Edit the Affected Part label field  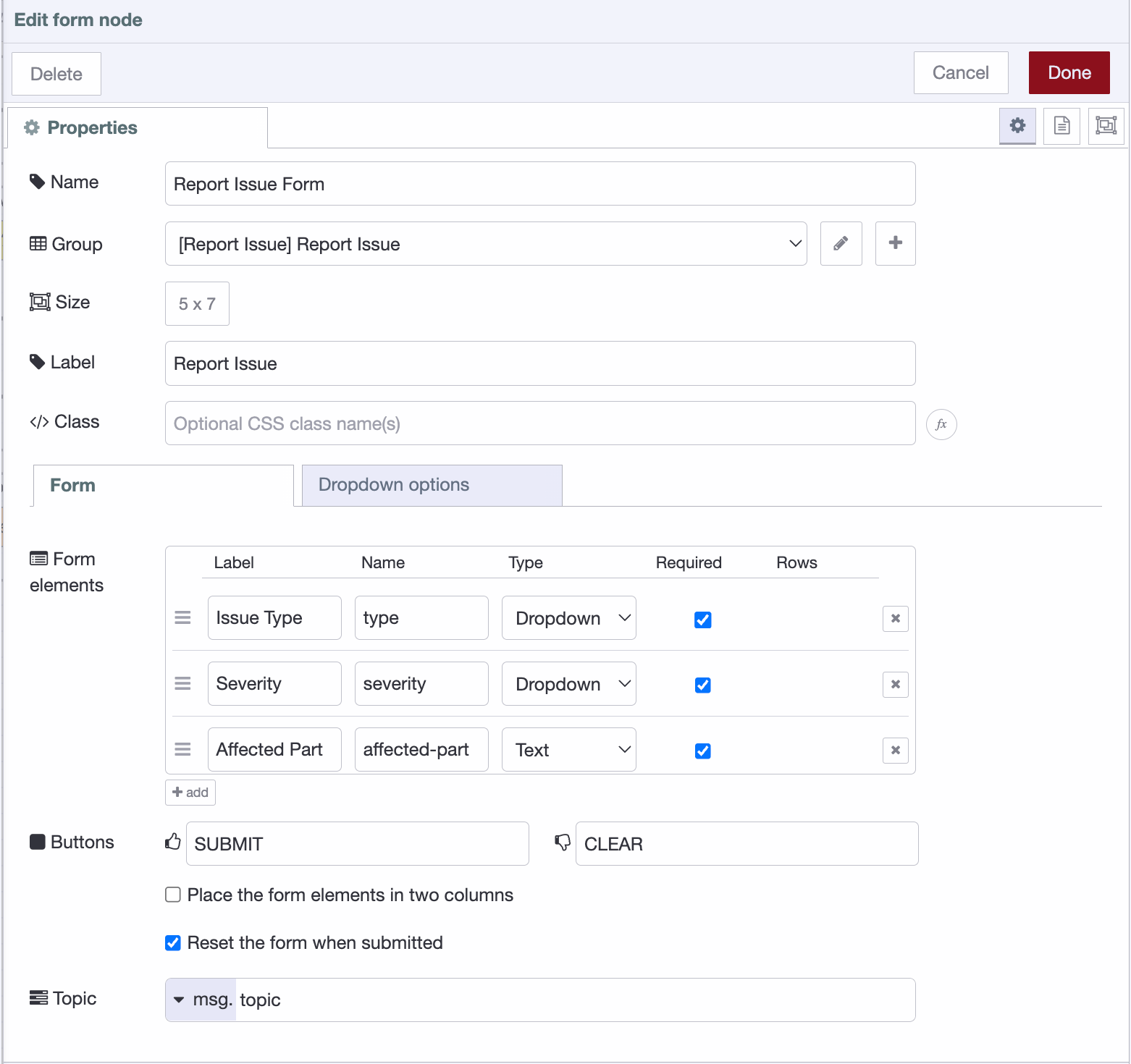click(x=274, y=750)
